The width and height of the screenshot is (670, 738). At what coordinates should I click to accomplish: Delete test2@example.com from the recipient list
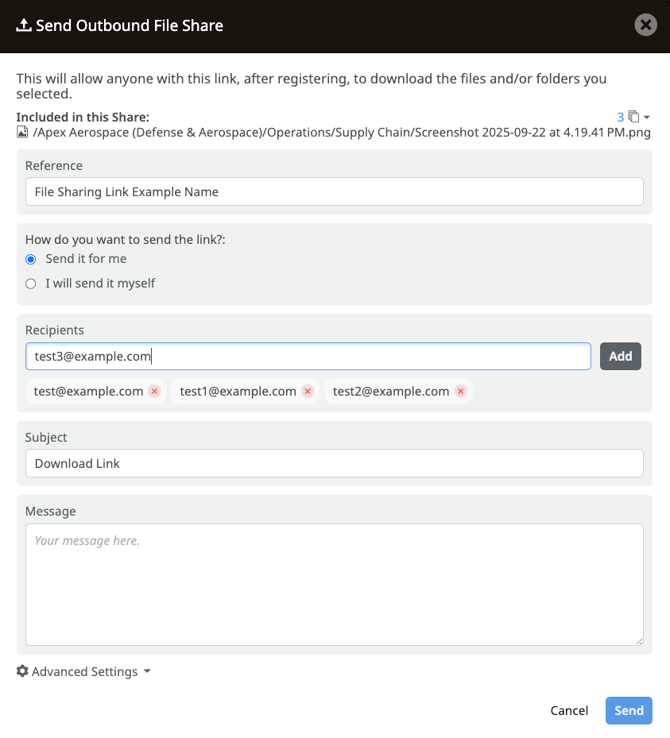461,392
